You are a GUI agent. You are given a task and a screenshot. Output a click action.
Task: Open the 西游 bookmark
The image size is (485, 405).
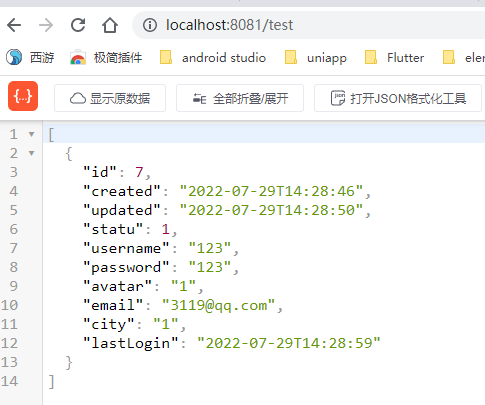[30, 58]
